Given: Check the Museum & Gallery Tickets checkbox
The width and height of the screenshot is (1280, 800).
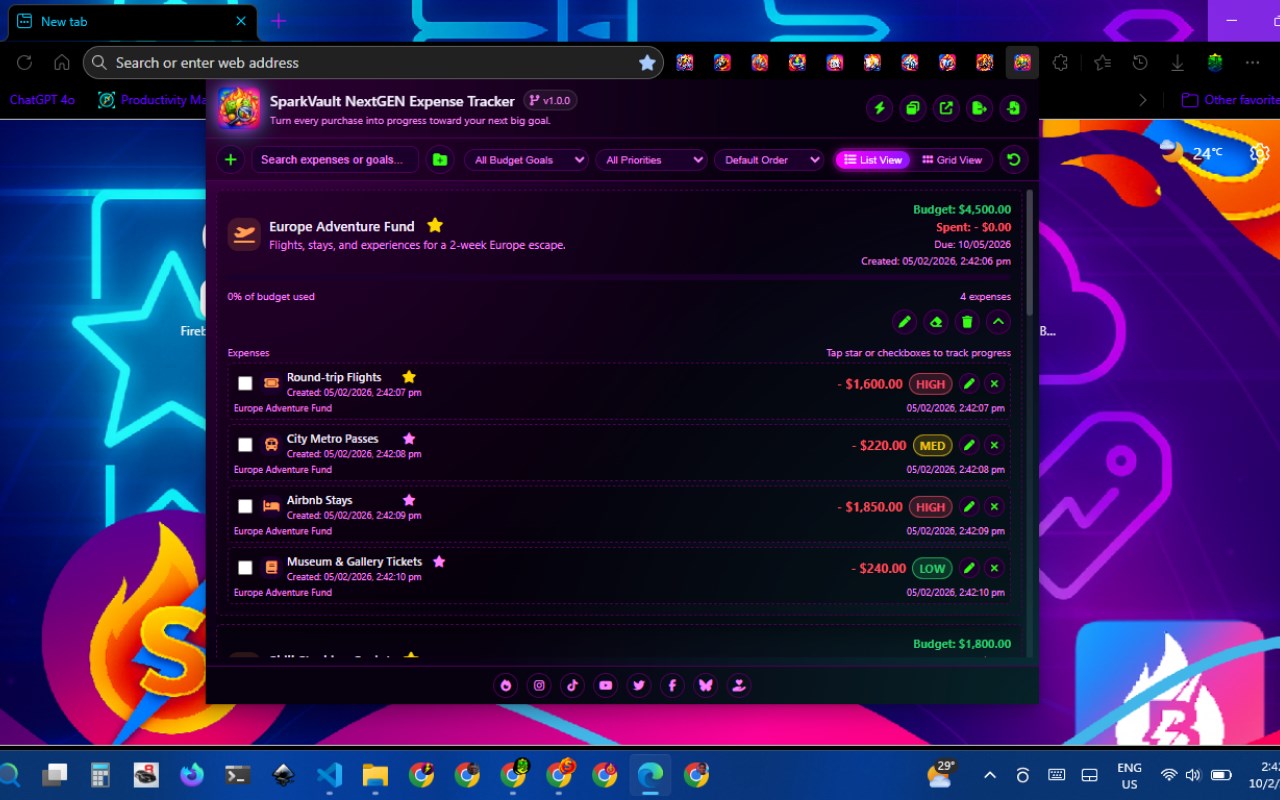Looking at the screenshot, I should click(x=245, y=568).
